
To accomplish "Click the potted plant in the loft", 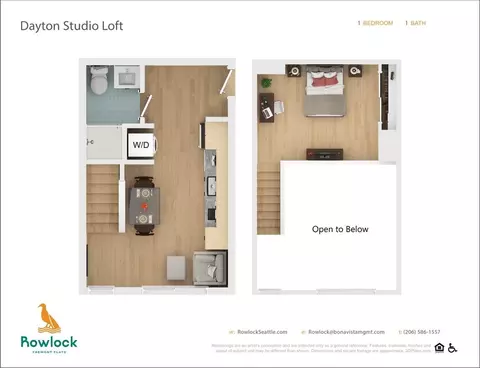I will [266, 83].
